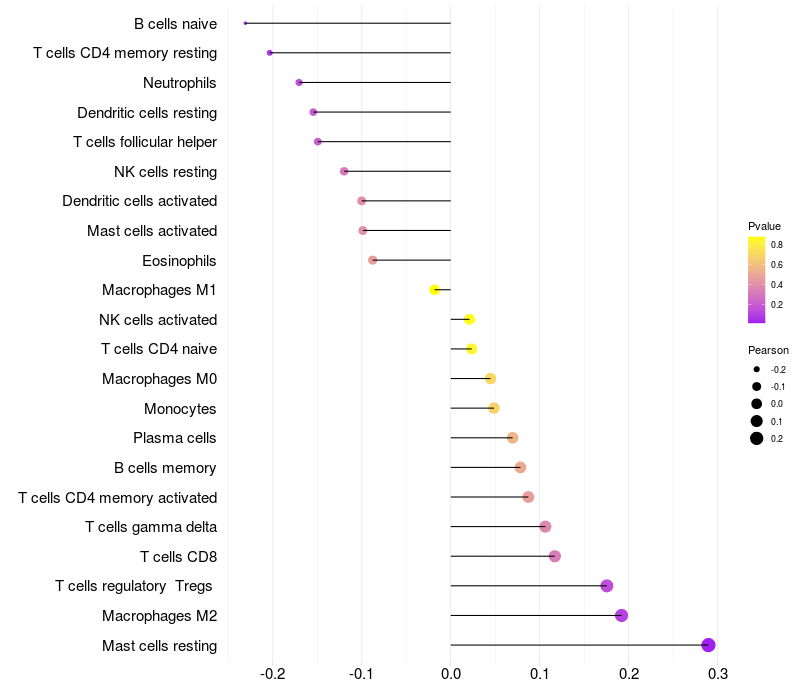Click the -0.2 x-axis tick label
Image resolution: width=800 pixels, height=700 pixels.
[x=272, y=674]
